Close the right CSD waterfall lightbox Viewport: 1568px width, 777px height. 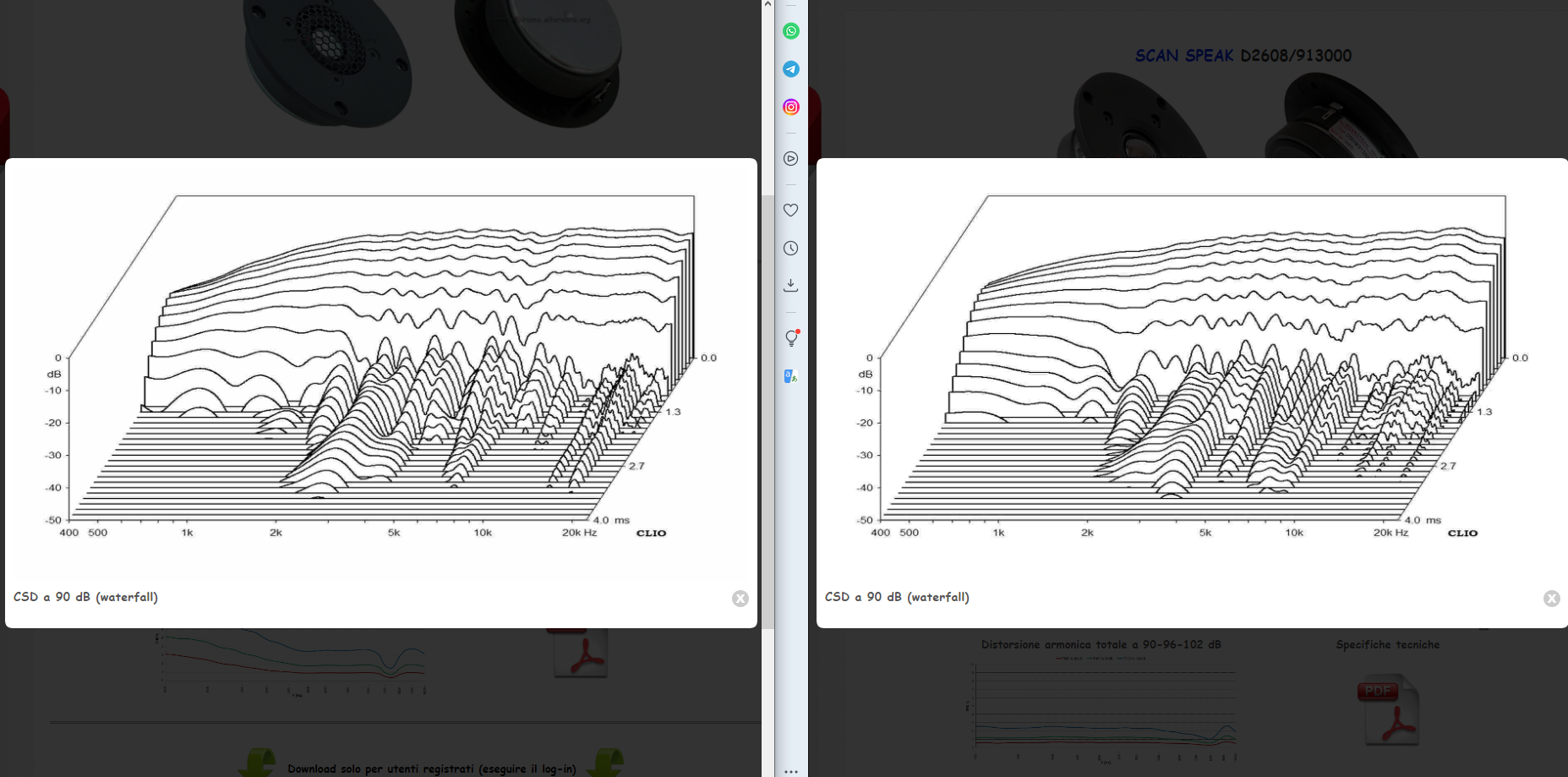(x=1552, y=599)
